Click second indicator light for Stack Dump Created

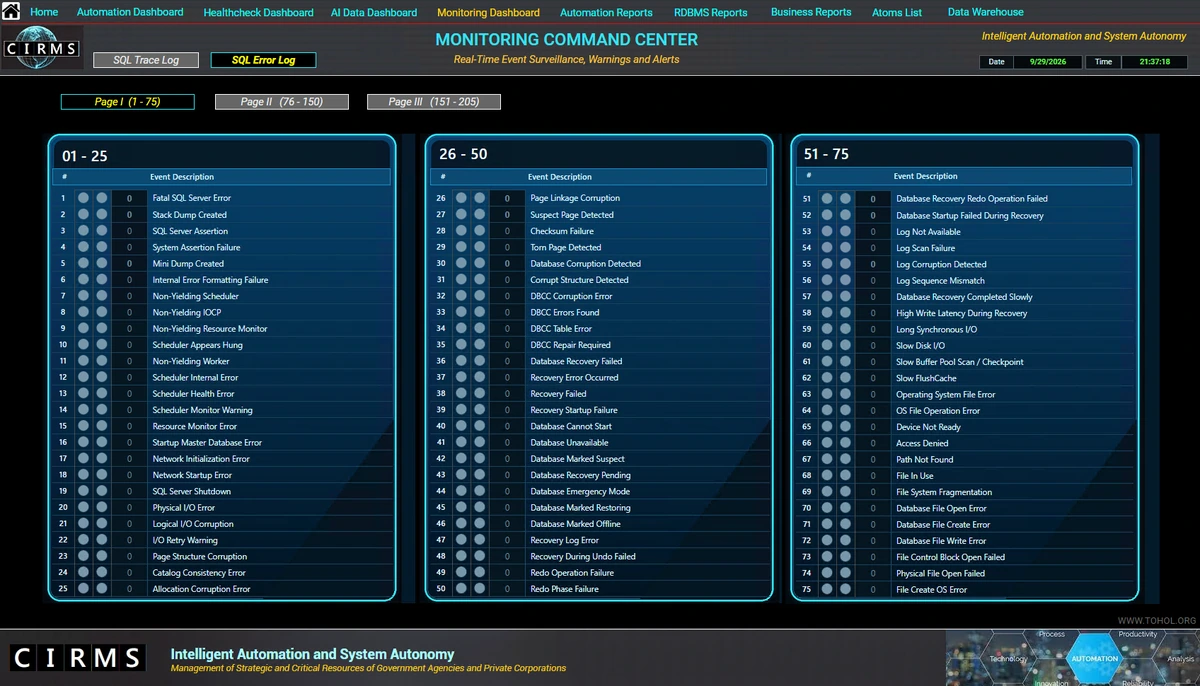[101, 214]
